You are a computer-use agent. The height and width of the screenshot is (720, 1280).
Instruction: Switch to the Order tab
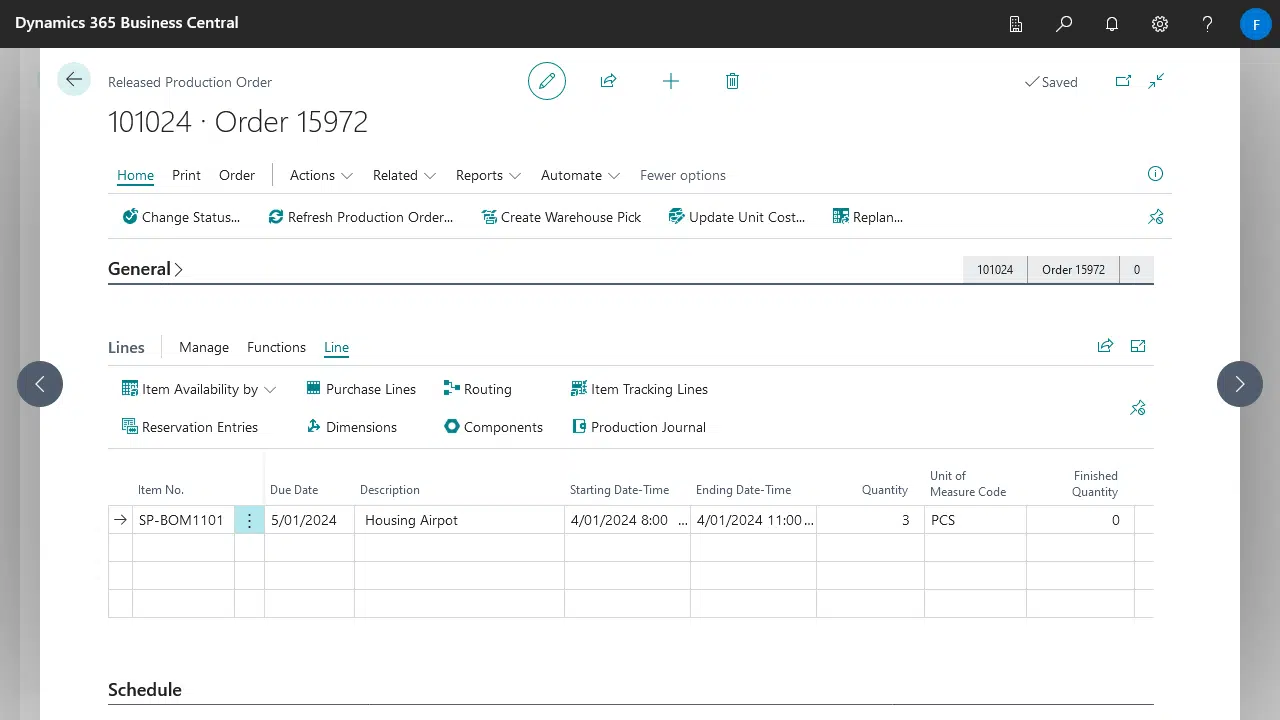pos(237,175)
